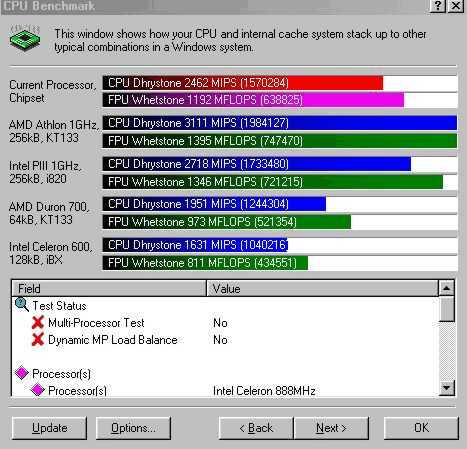This screenshot has width=467, height=449.
Task: Click the green CPU chip icon
Action: click(x=25, y=39)
